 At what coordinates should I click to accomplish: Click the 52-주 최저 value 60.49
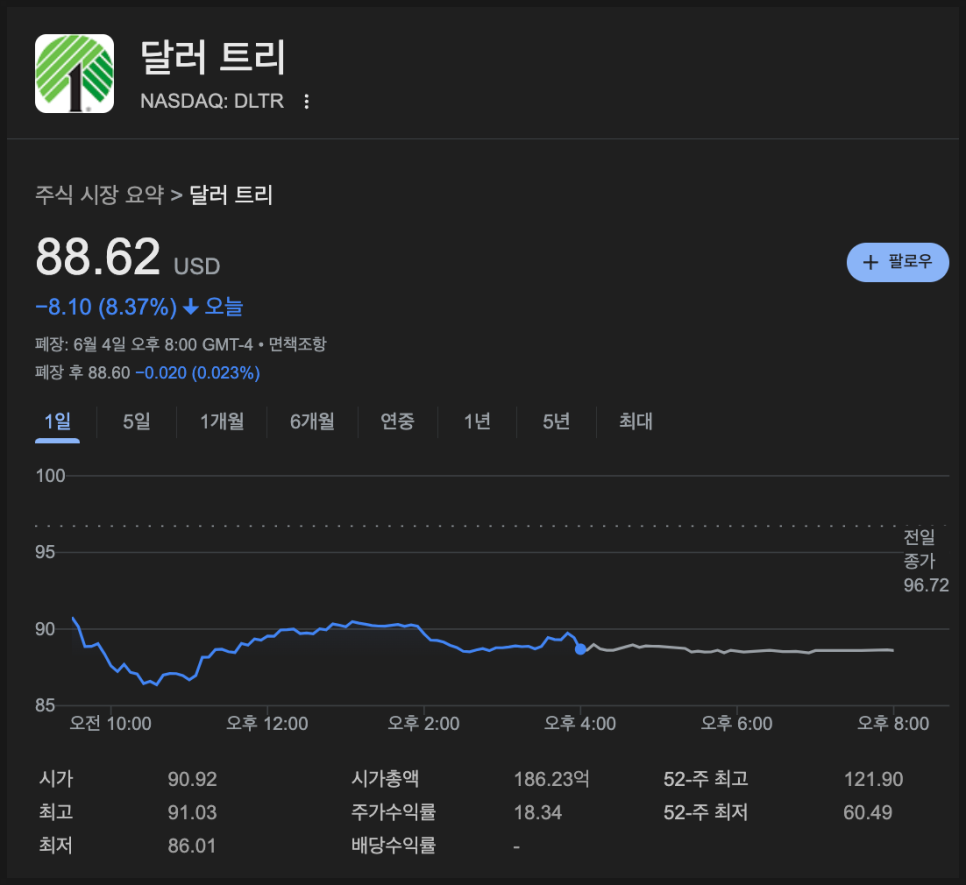click(867, 812)
